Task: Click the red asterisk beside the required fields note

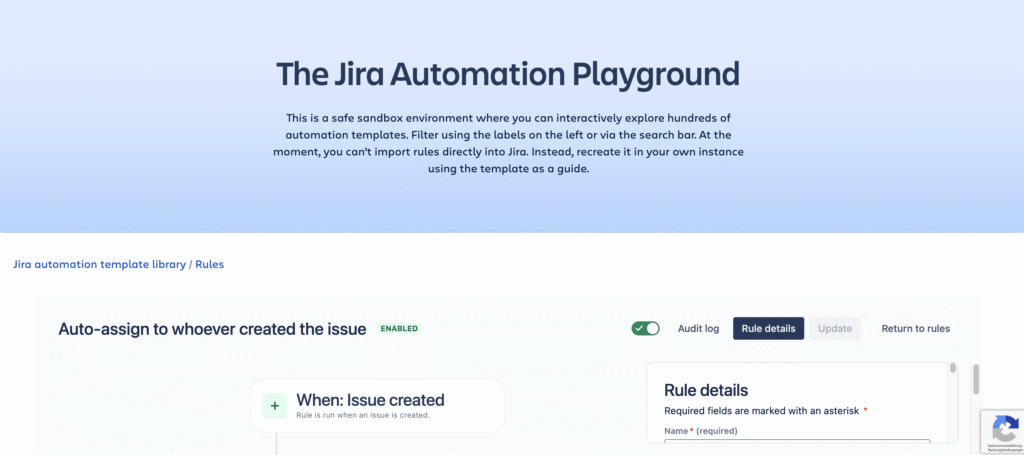Action: click(865, 411)
